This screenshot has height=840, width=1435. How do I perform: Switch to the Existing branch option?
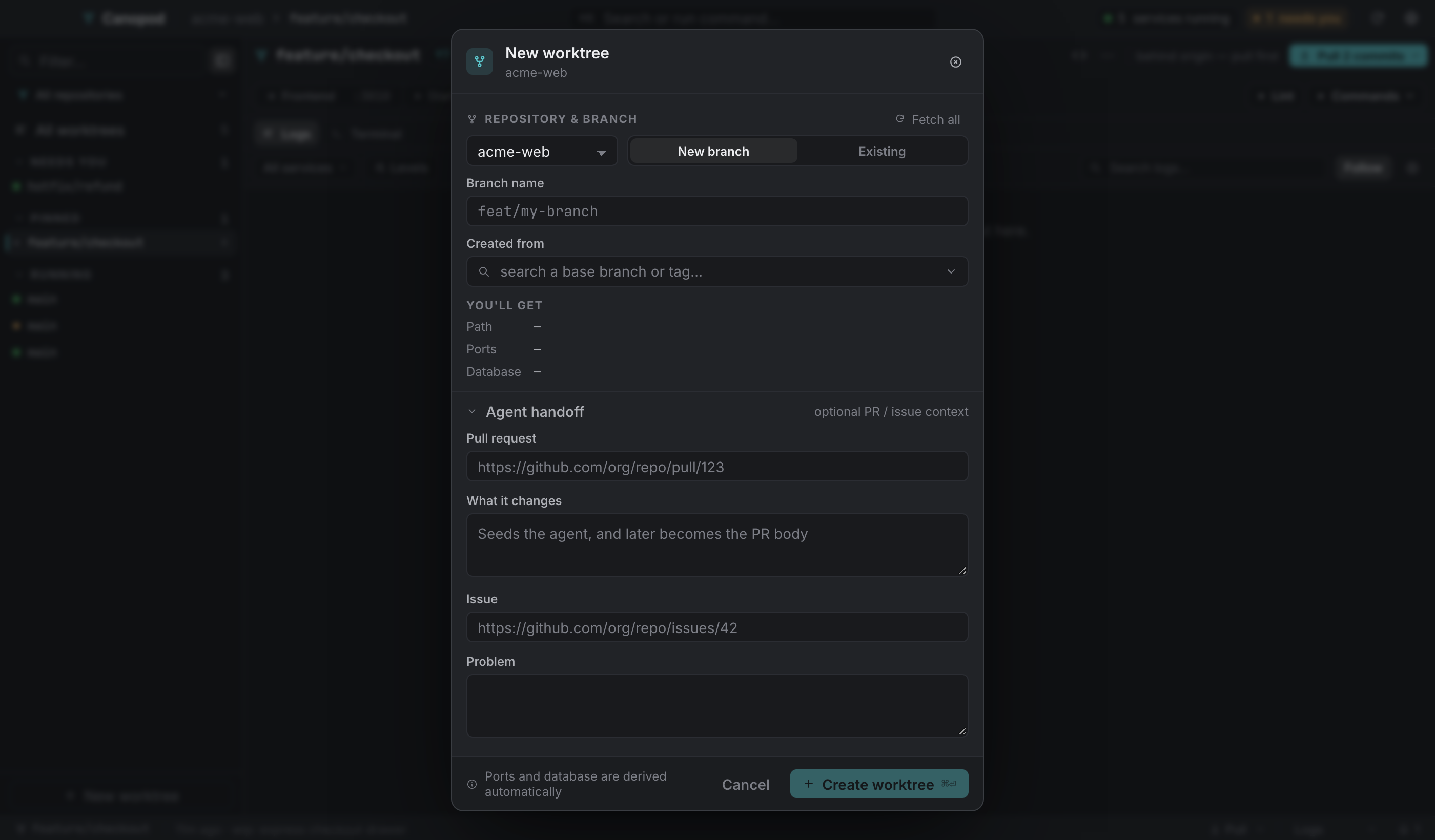pos(881,152)
